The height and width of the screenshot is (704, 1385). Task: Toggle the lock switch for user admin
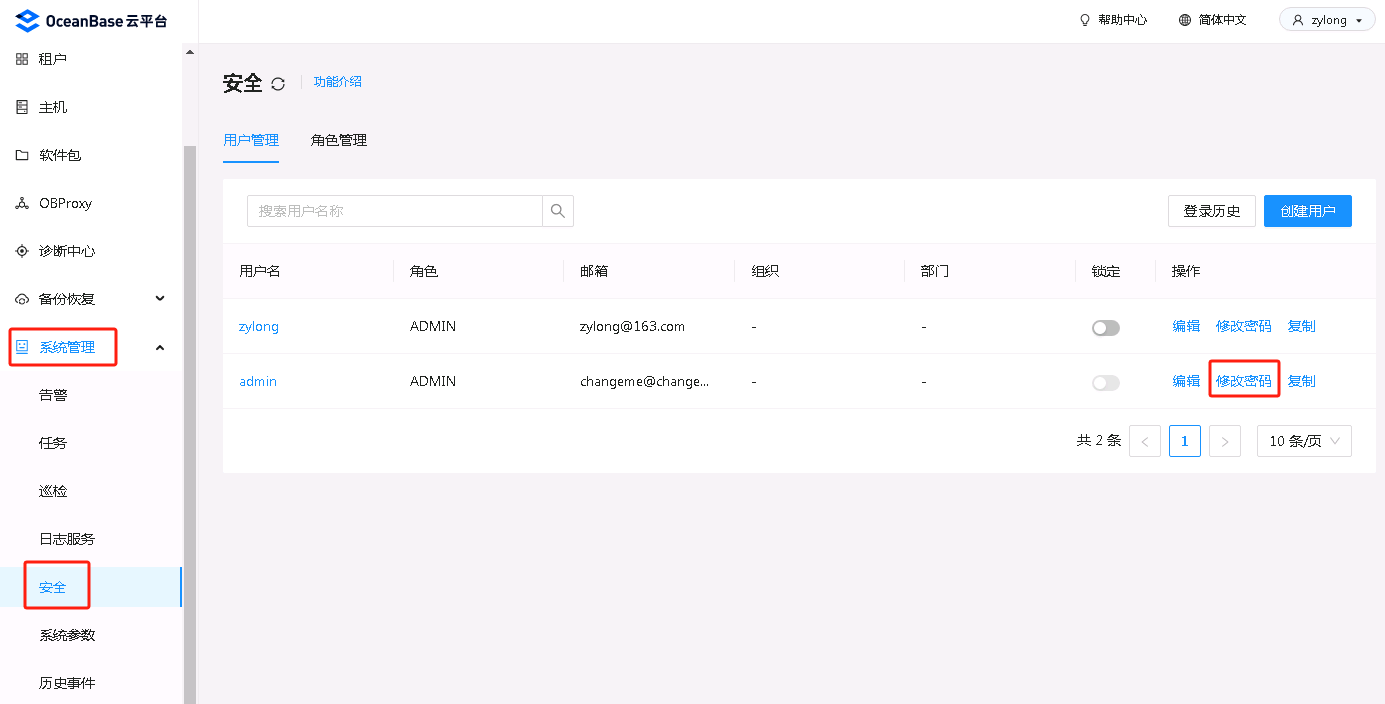(1105, 383)
